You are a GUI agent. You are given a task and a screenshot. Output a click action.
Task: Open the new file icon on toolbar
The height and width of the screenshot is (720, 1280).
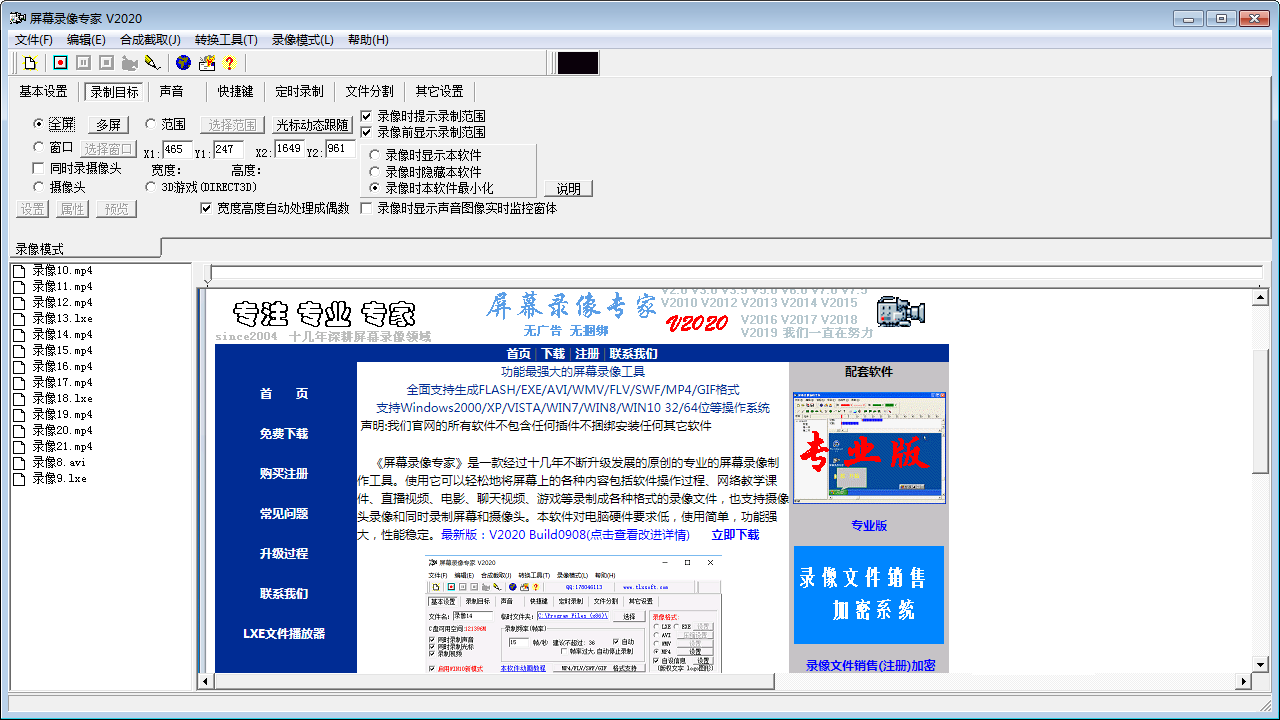tap(30, 62)
